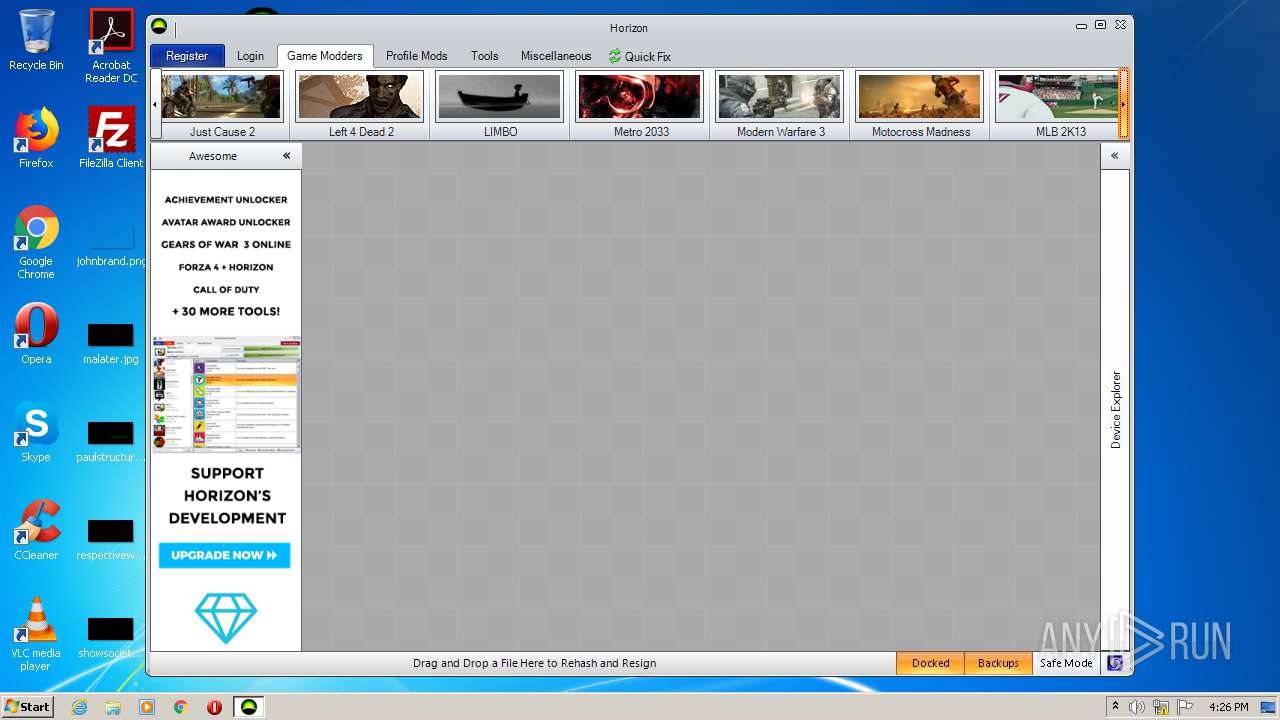Open the Just Cause 2 game modder
The height and width of the screenshot is (720, 1280).
pos(222,105)
